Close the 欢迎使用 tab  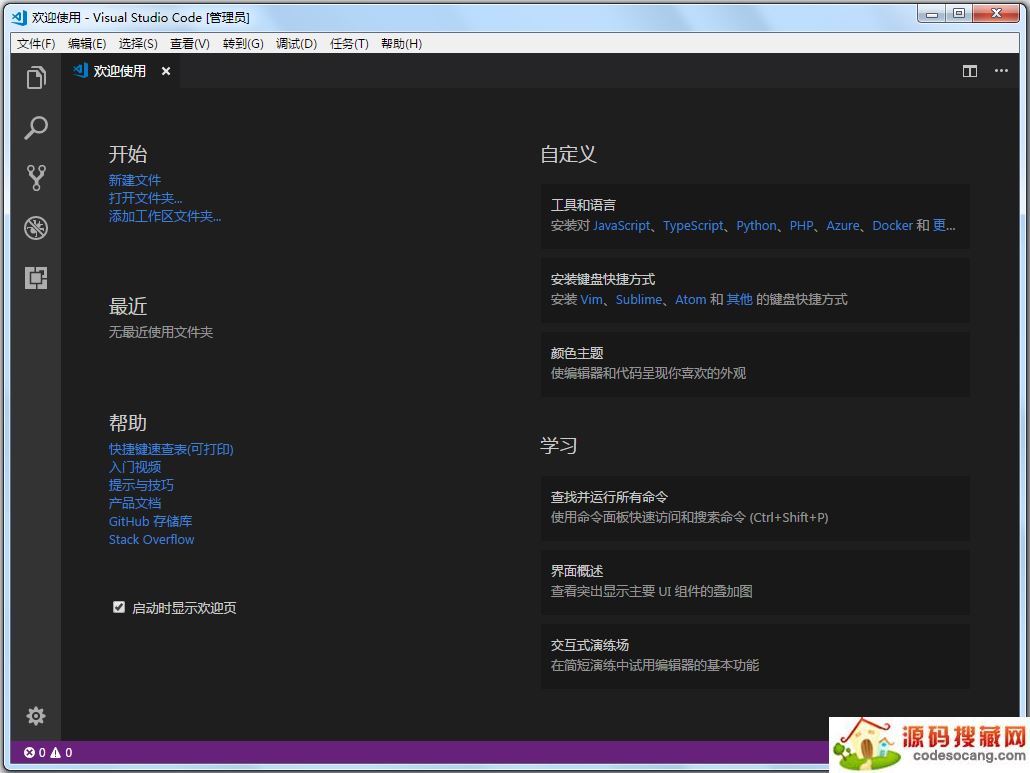coord(164,71)
